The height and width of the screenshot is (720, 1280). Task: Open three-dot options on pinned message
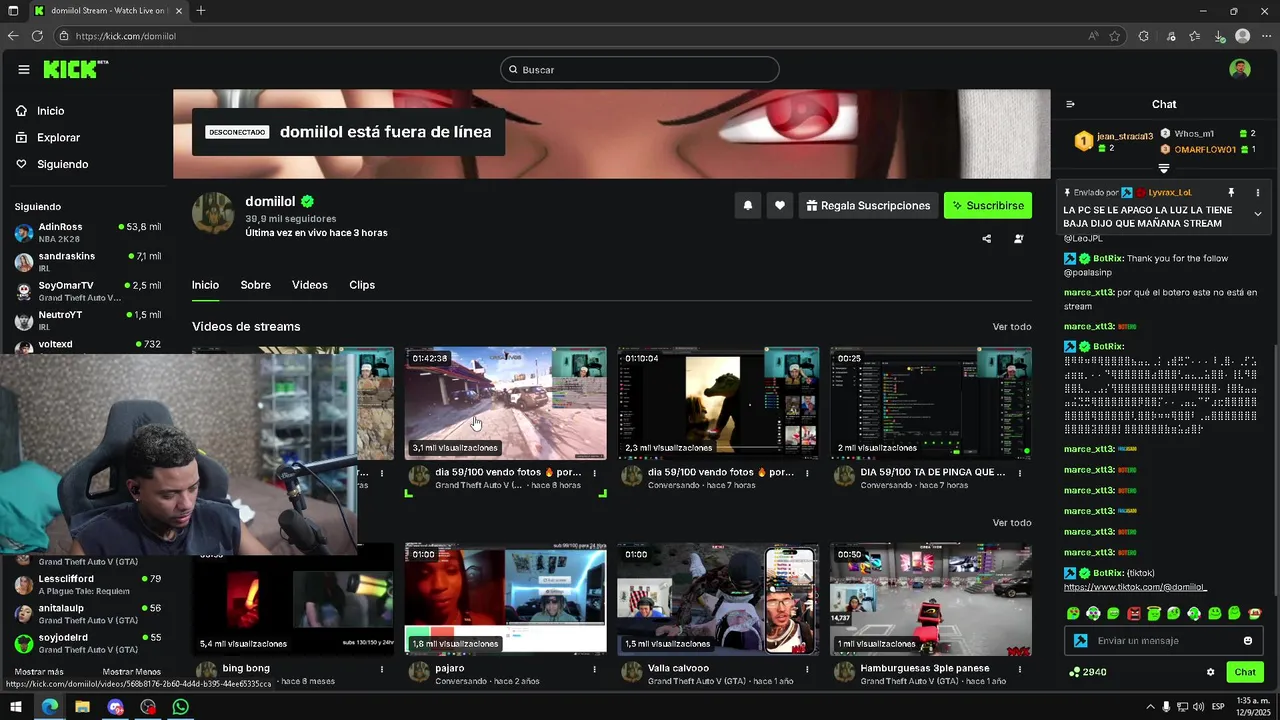(x=1258, y=192)
